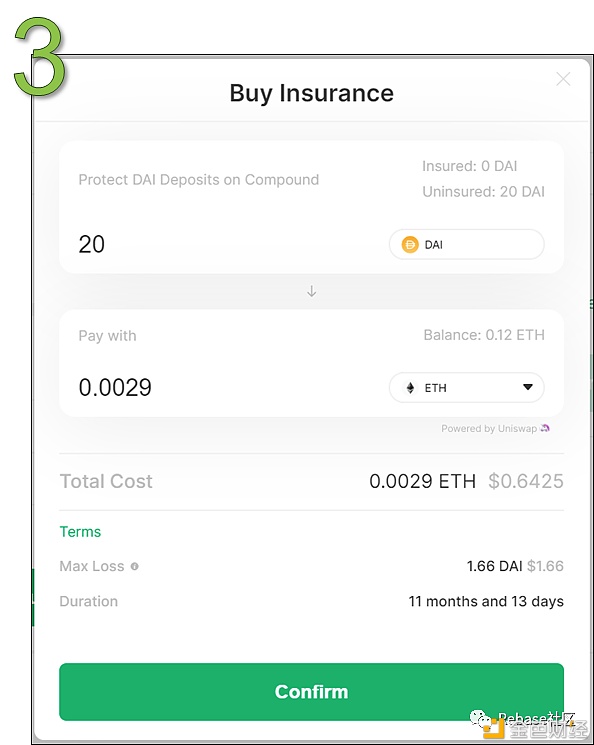
Task: Open the DAI token selector
Action: 467,245
